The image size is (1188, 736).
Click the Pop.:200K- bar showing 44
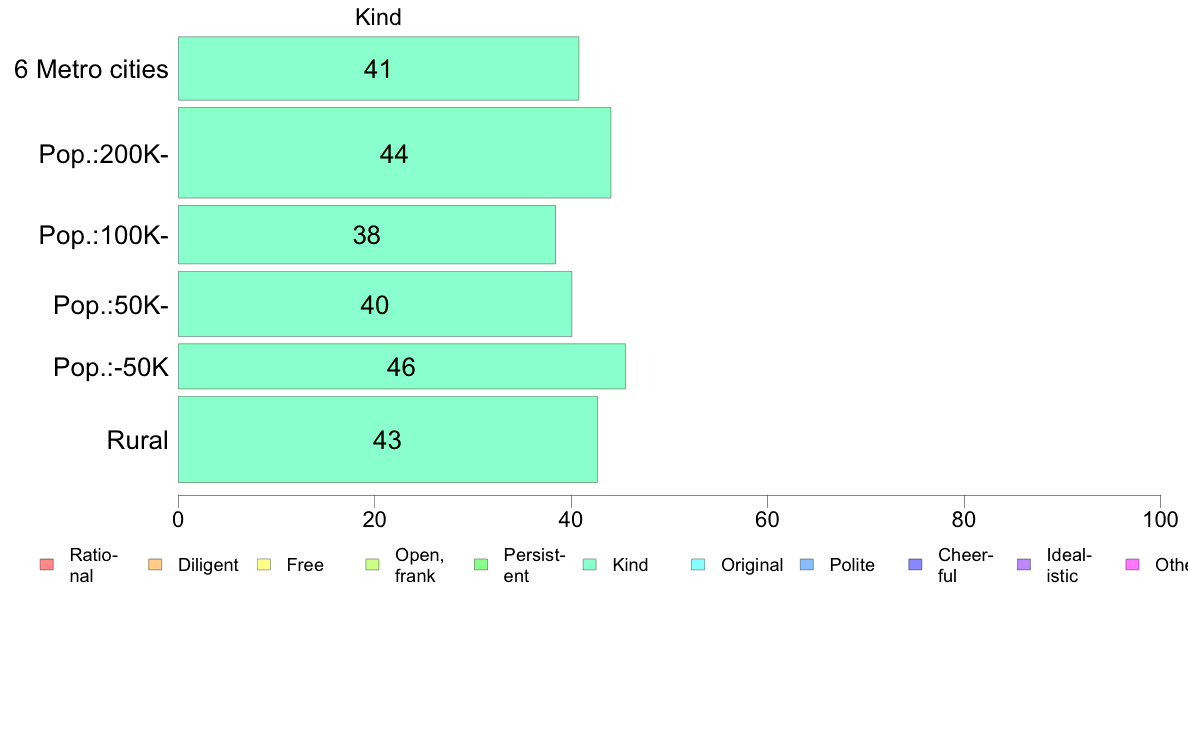tap(394, 153)
